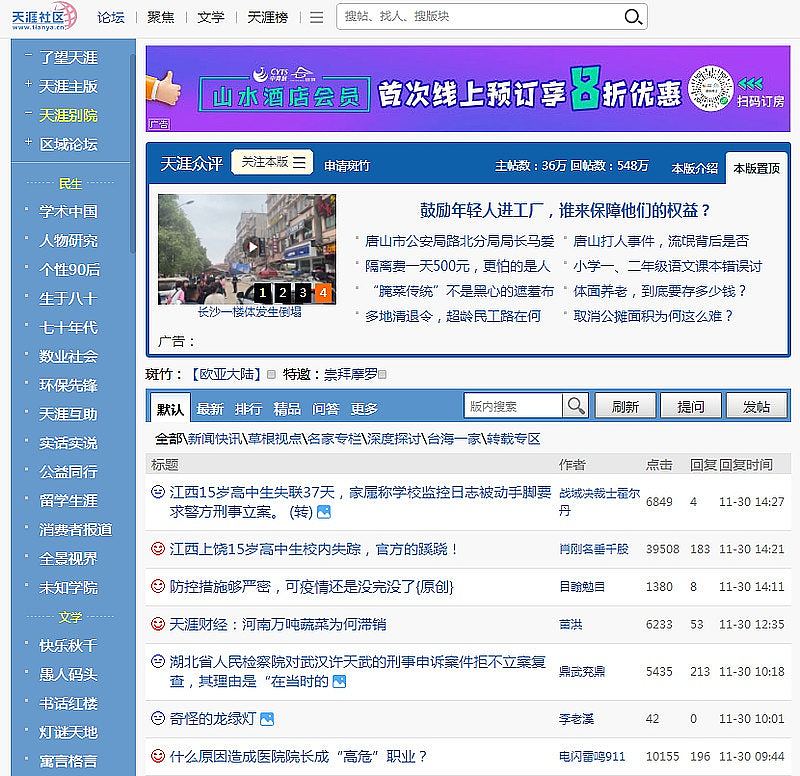
Task: Open the hamburger menu icon in top navigation
Action: [316, 17]
